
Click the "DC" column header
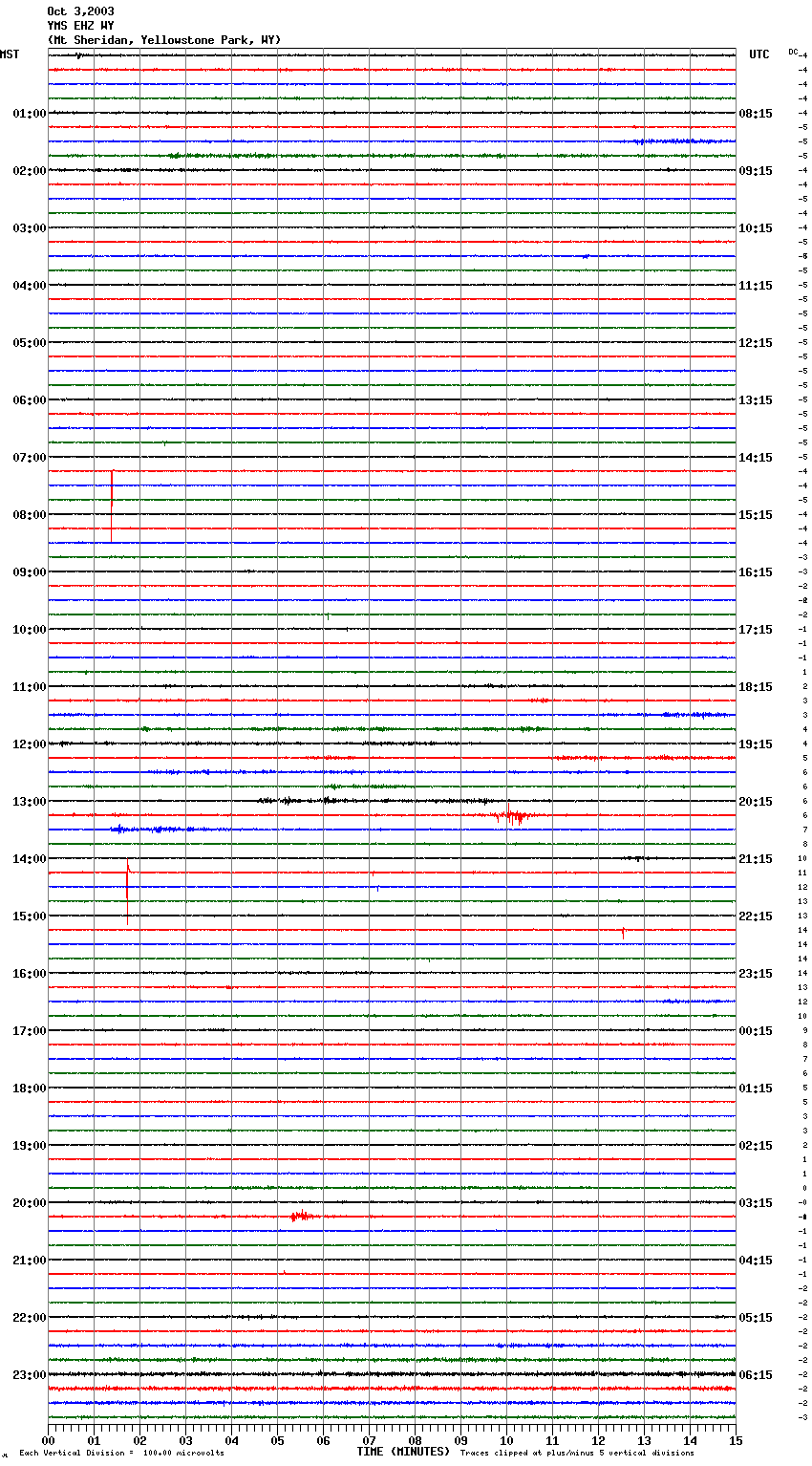click(x=793, y=52)
